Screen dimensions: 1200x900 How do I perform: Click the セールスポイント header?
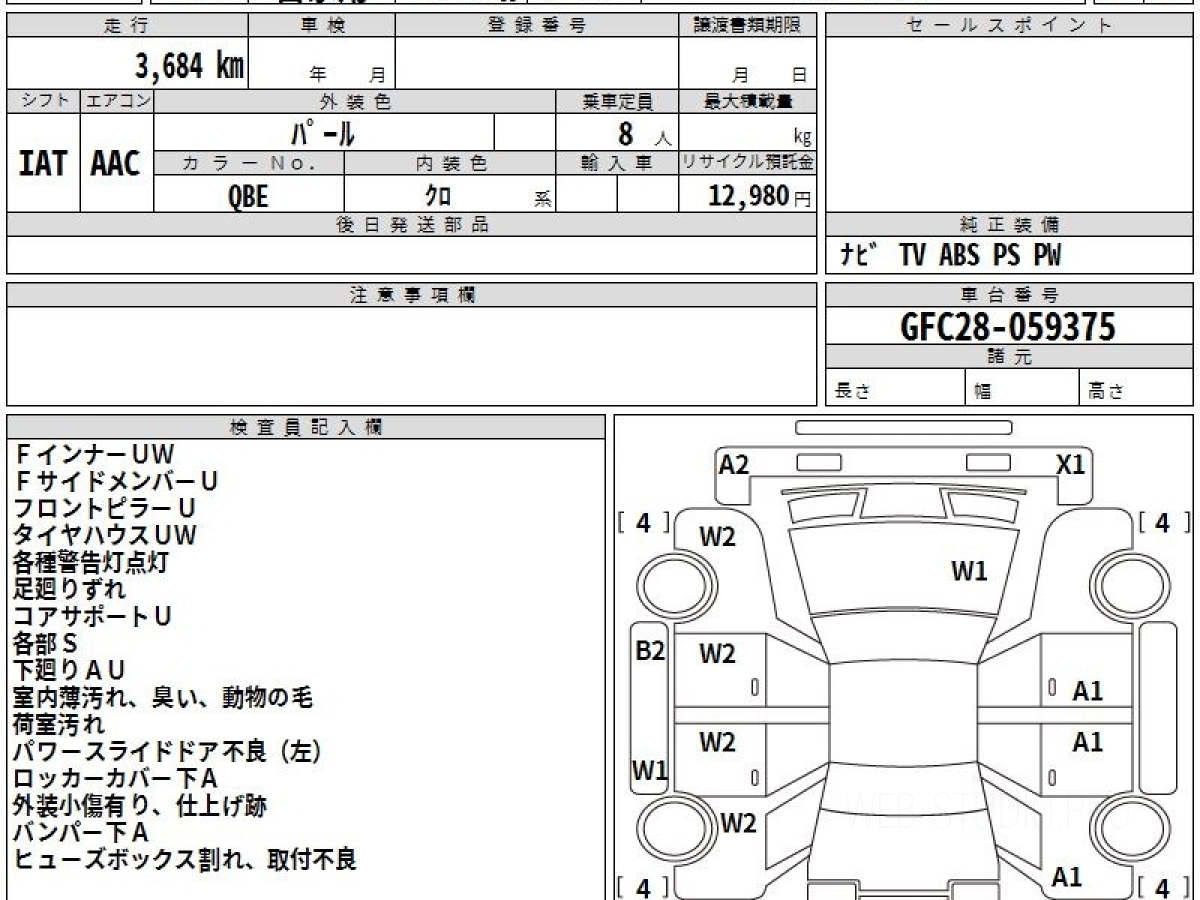(1008, 26)
